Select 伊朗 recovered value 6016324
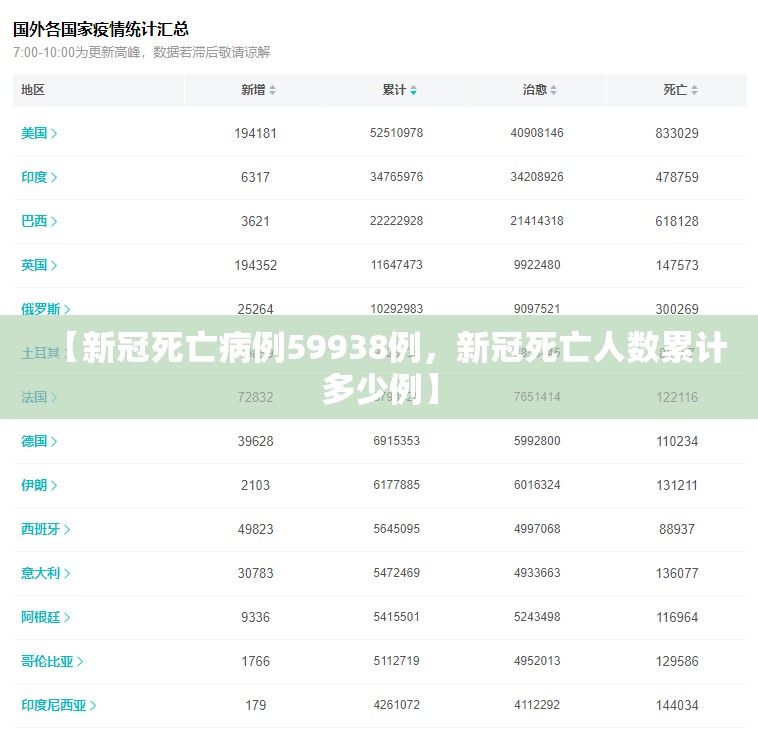The image size is (758, 735). pos(537,485)
